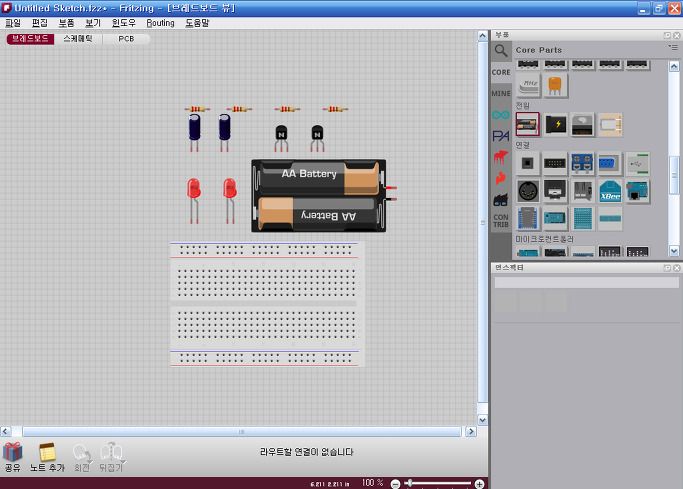The width and height of the screenshot is (683, 489).
Task: Switch to the 스케메틱 view tab
Action: [78, 39]
